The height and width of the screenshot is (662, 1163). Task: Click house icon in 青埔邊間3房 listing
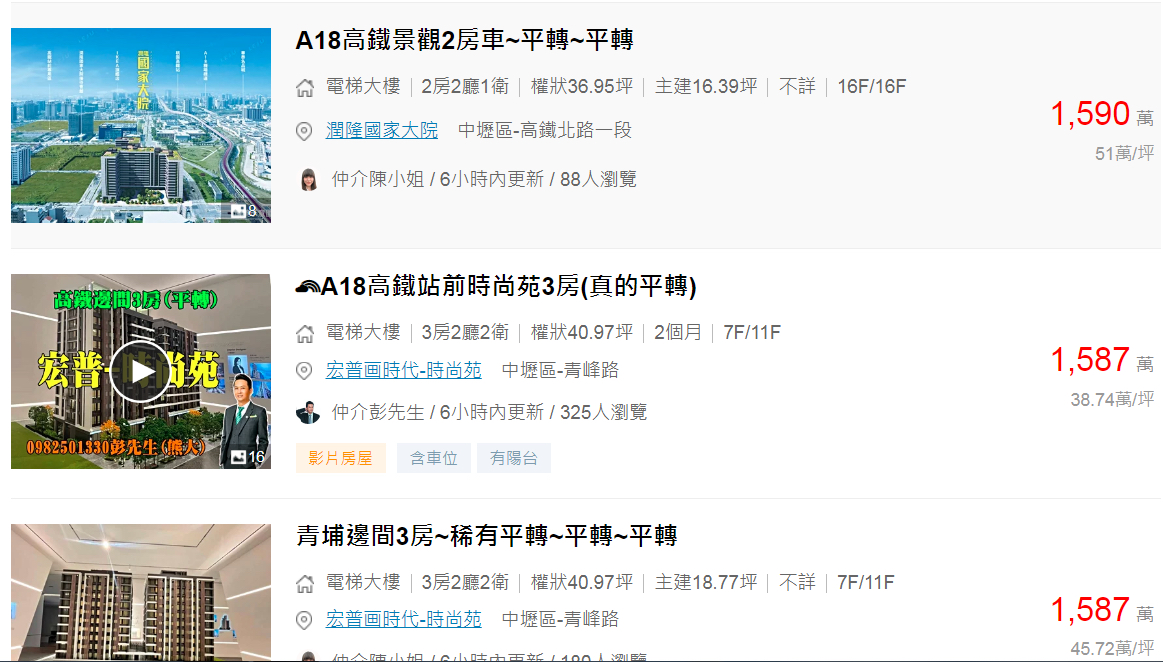point(305,584)
